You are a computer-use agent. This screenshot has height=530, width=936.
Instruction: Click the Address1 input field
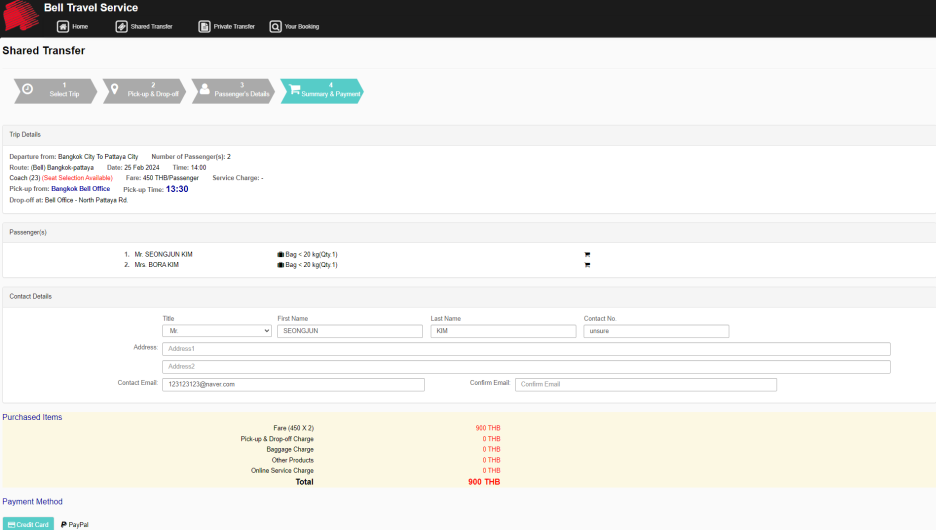[526, 349]
